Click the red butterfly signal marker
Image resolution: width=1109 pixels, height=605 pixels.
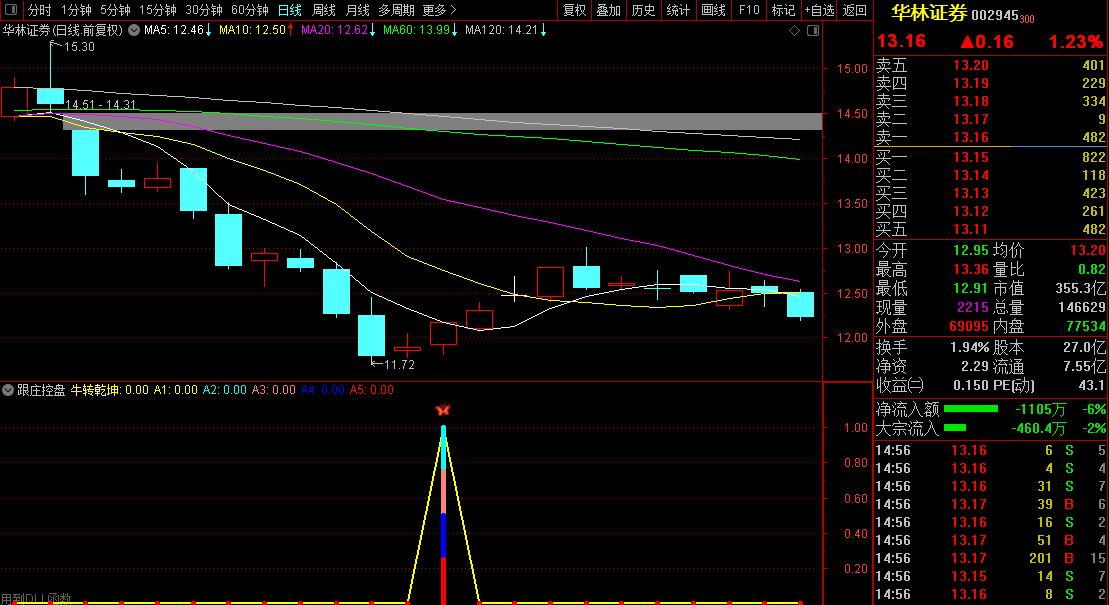click(443, 410)
